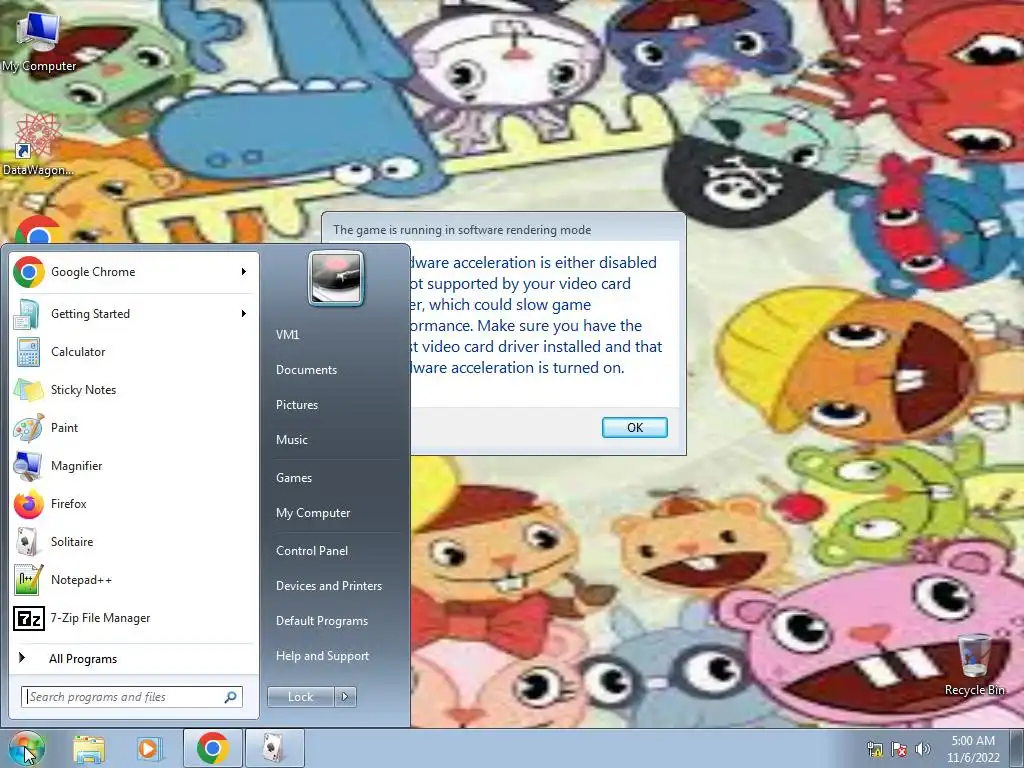
Task: Select the DataWagon desktop shortcut
Action: click(x=39, y=145)
